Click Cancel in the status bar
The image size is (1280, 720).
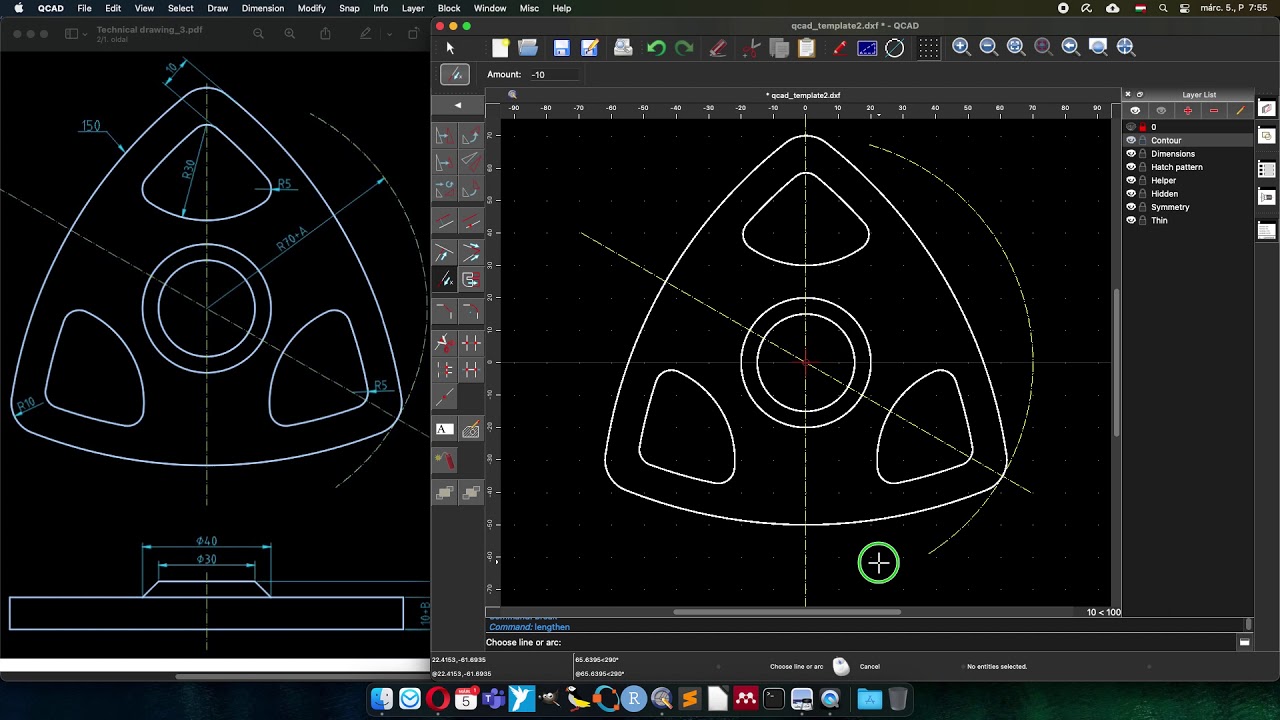click(x=870, y=667)
